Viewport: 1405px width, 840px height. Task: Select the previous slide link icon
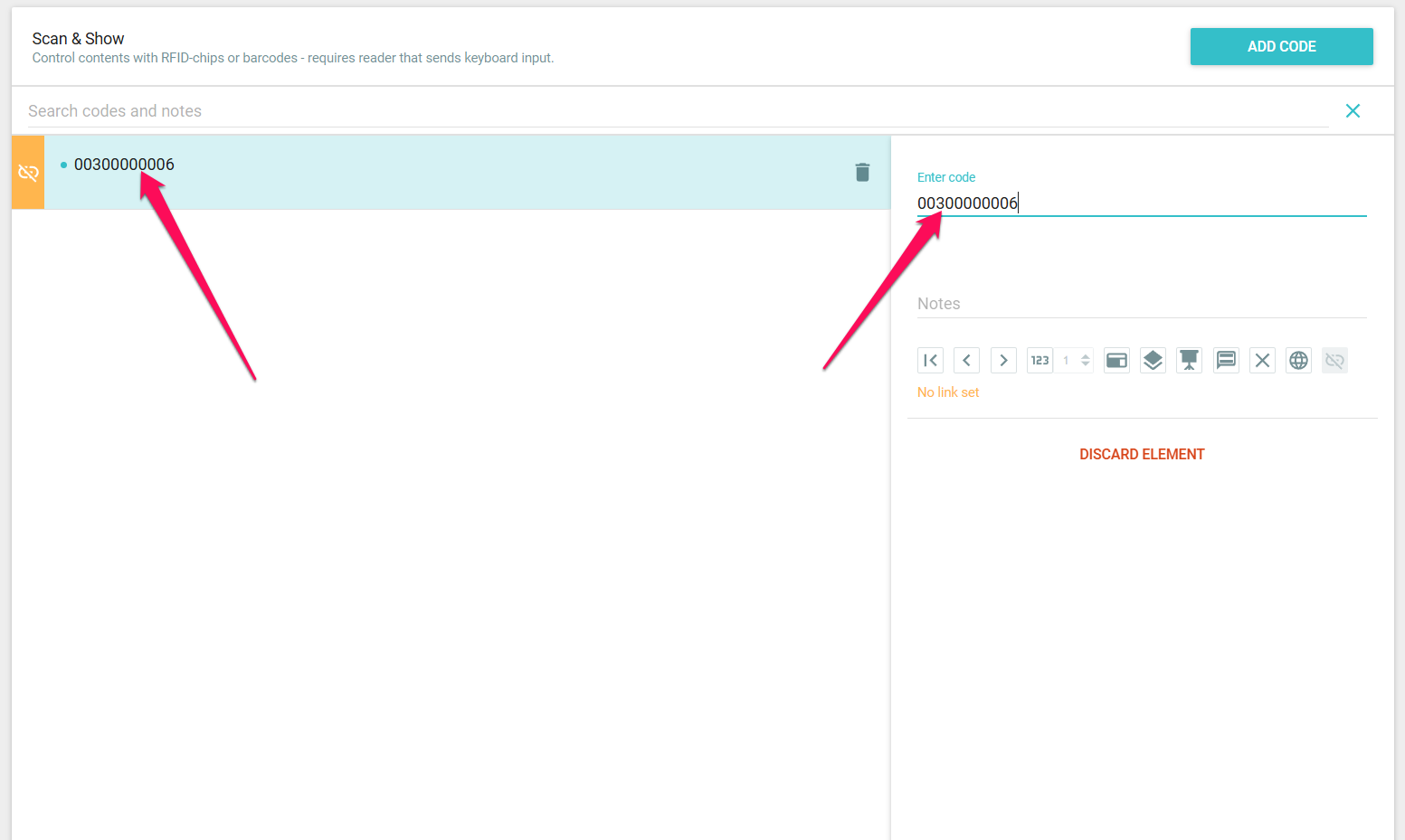pos(966,361)
